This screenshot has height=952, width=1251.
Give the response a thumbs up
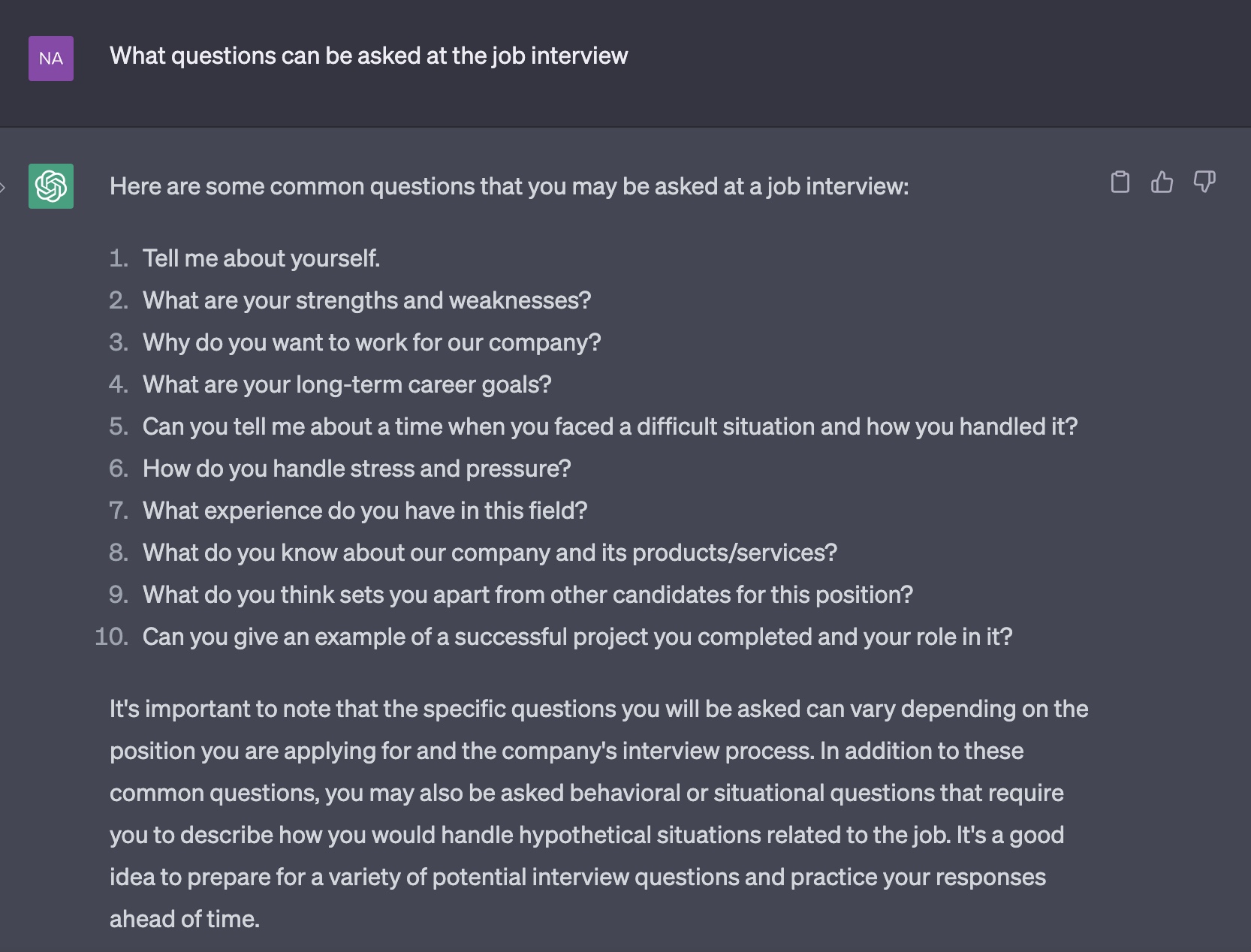(1162, 182)
